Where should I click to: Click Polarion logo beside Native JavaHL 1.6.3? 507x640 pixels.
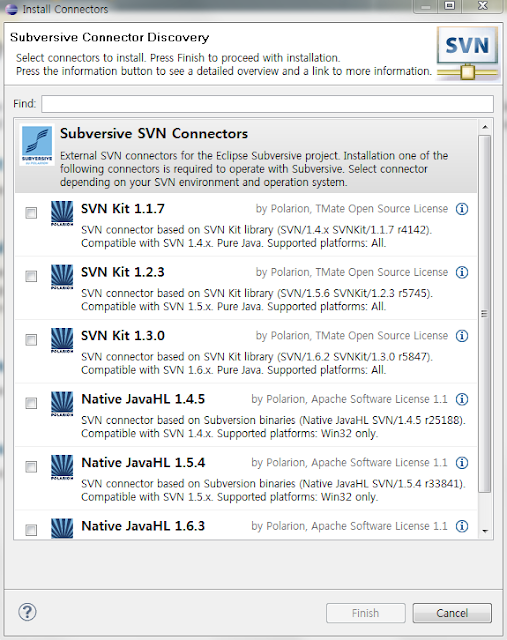coord(62,528)
